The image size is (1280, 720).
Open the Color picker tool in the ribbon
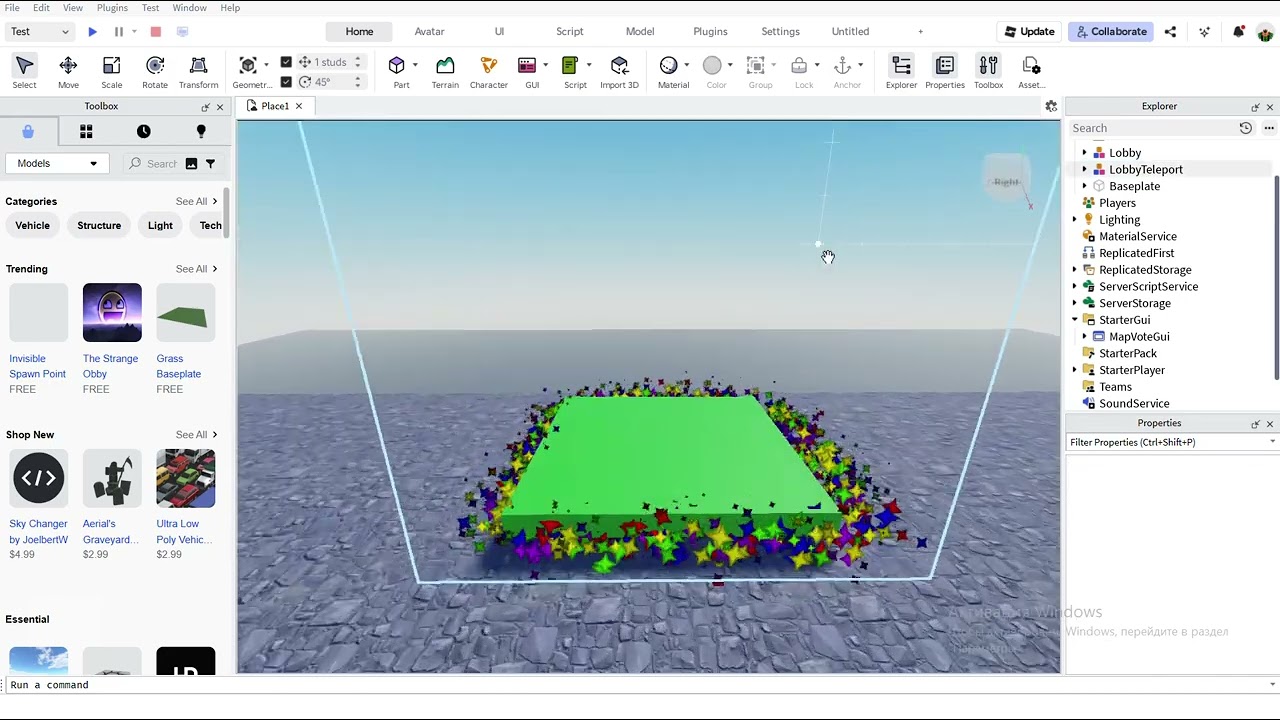click(712, 66)
